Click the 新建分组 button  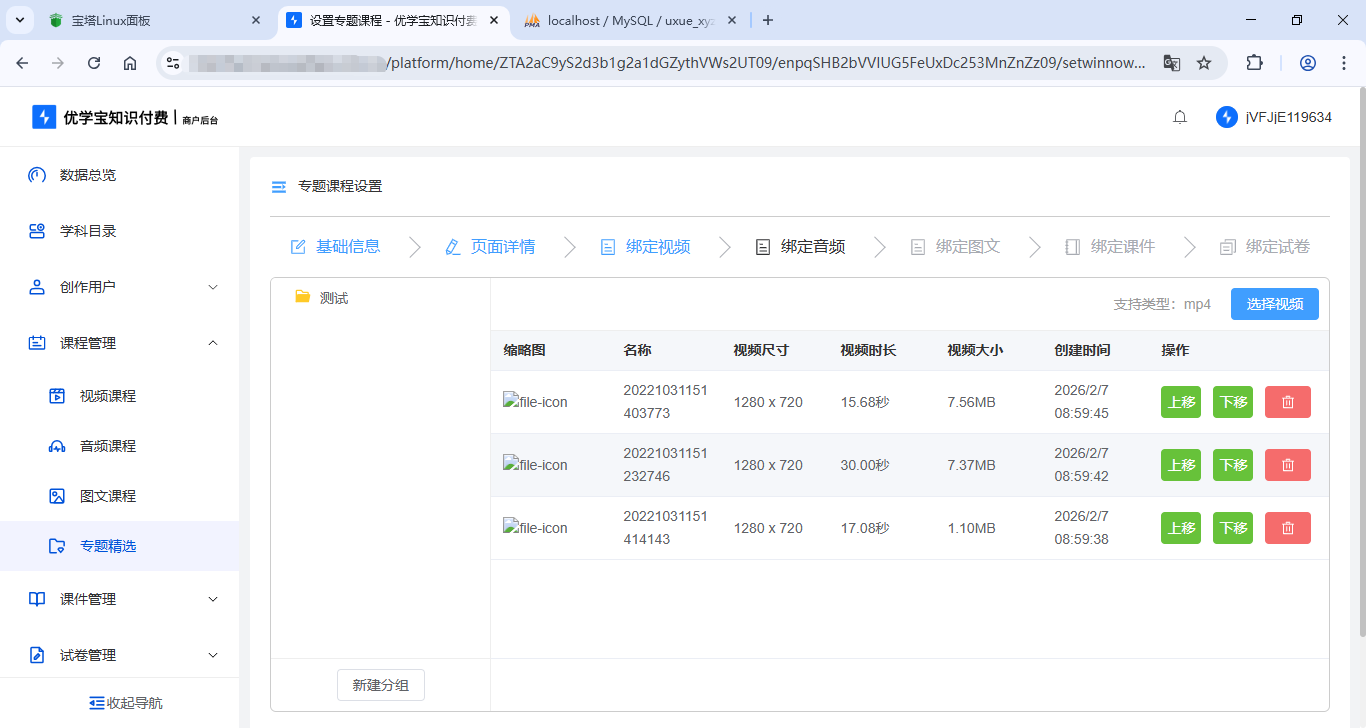click(x=380, y=685)
